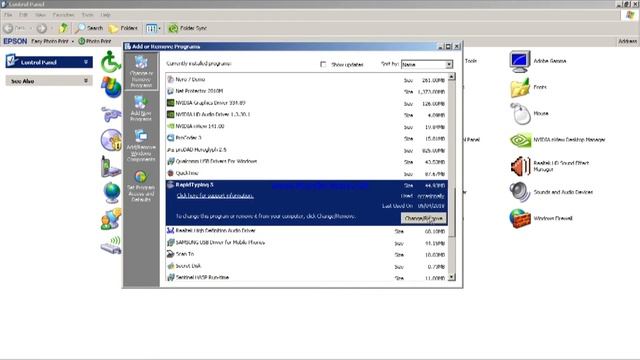Select Sentinel HASP Runtime entry icon
The width and height of the screenshot is (640, 360).
(171, 277)
